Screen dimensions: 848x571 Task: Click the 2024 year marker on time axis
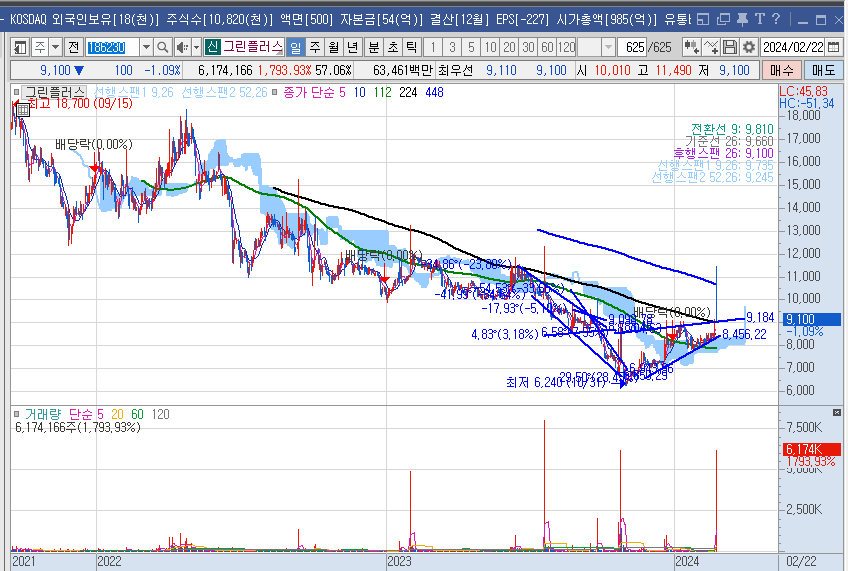pyautogui.click(x=687, y=562)
